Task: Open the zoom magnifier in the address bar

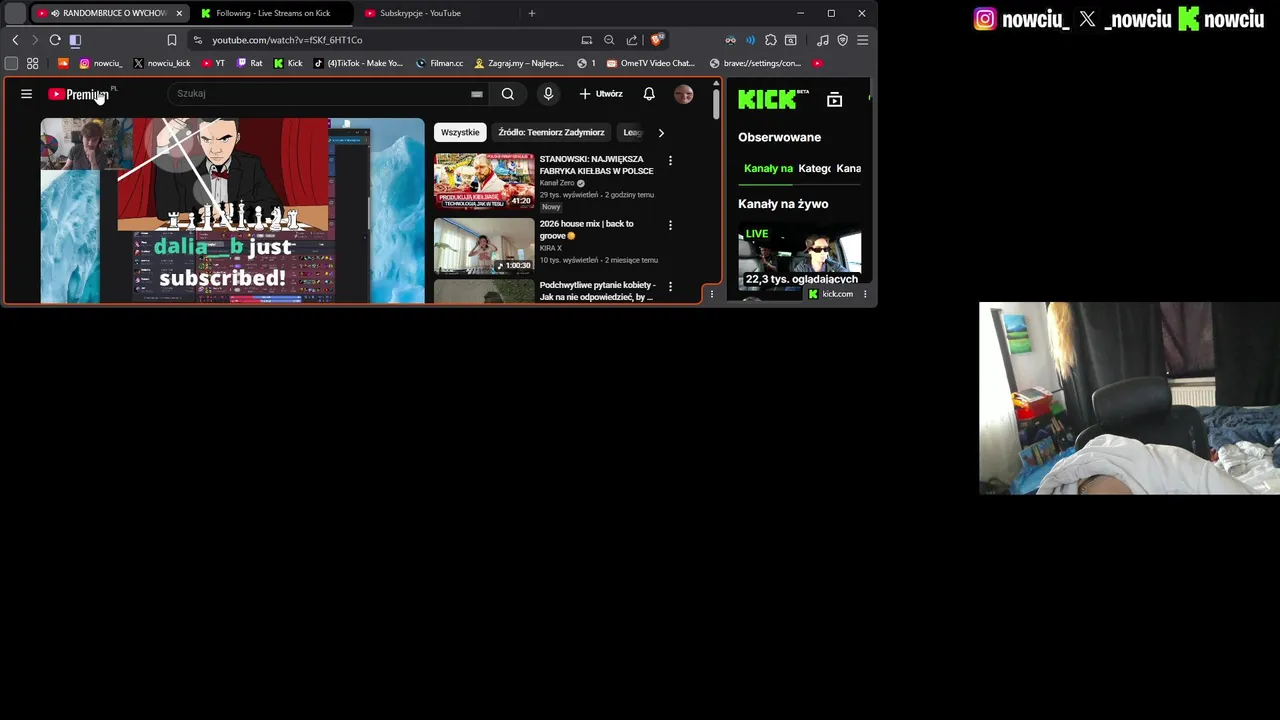Action: click(609, 40)
